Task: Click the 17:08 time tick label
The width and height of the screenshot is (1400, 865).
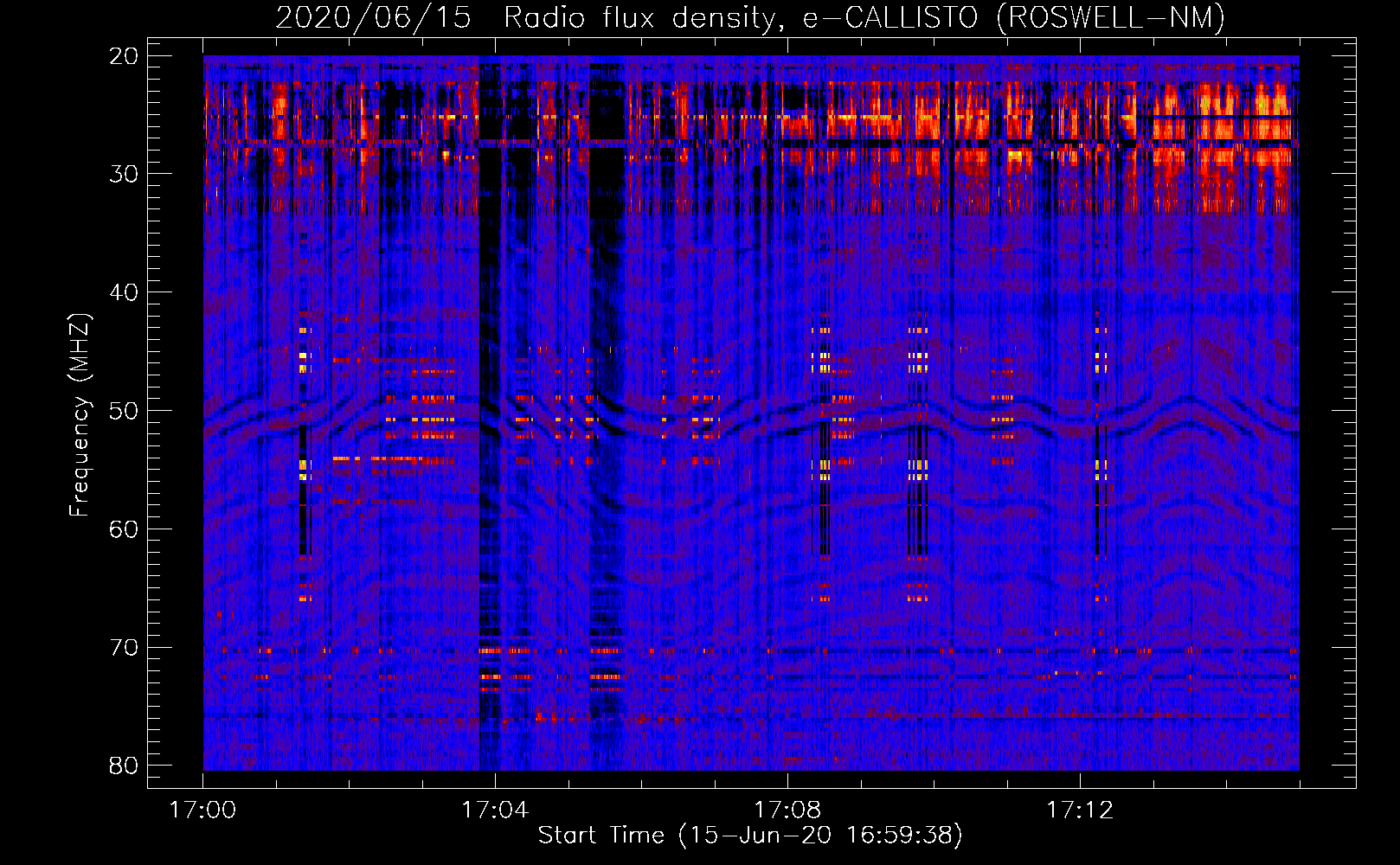Action: click(787, 811)
